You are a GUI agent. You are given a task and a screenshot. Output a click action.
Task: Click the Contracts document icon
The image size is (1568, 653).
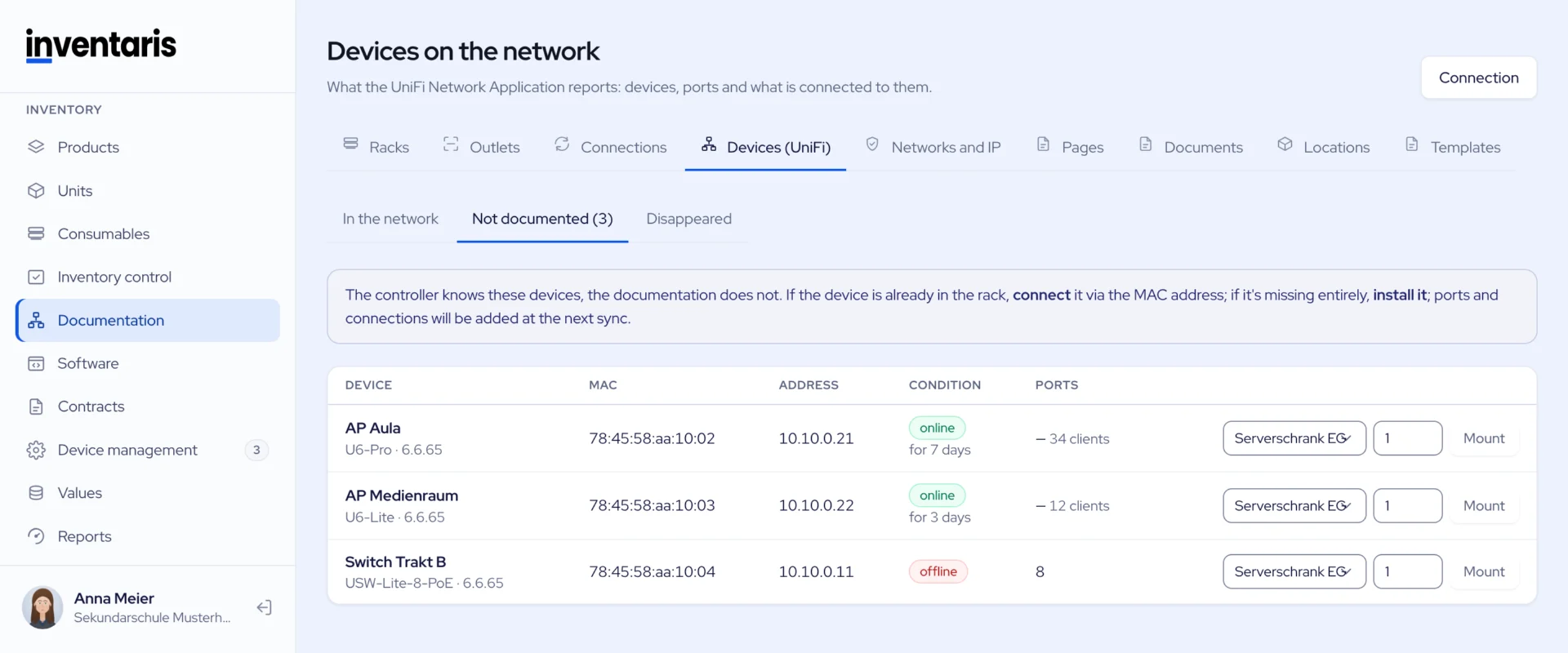click(36, 406)
